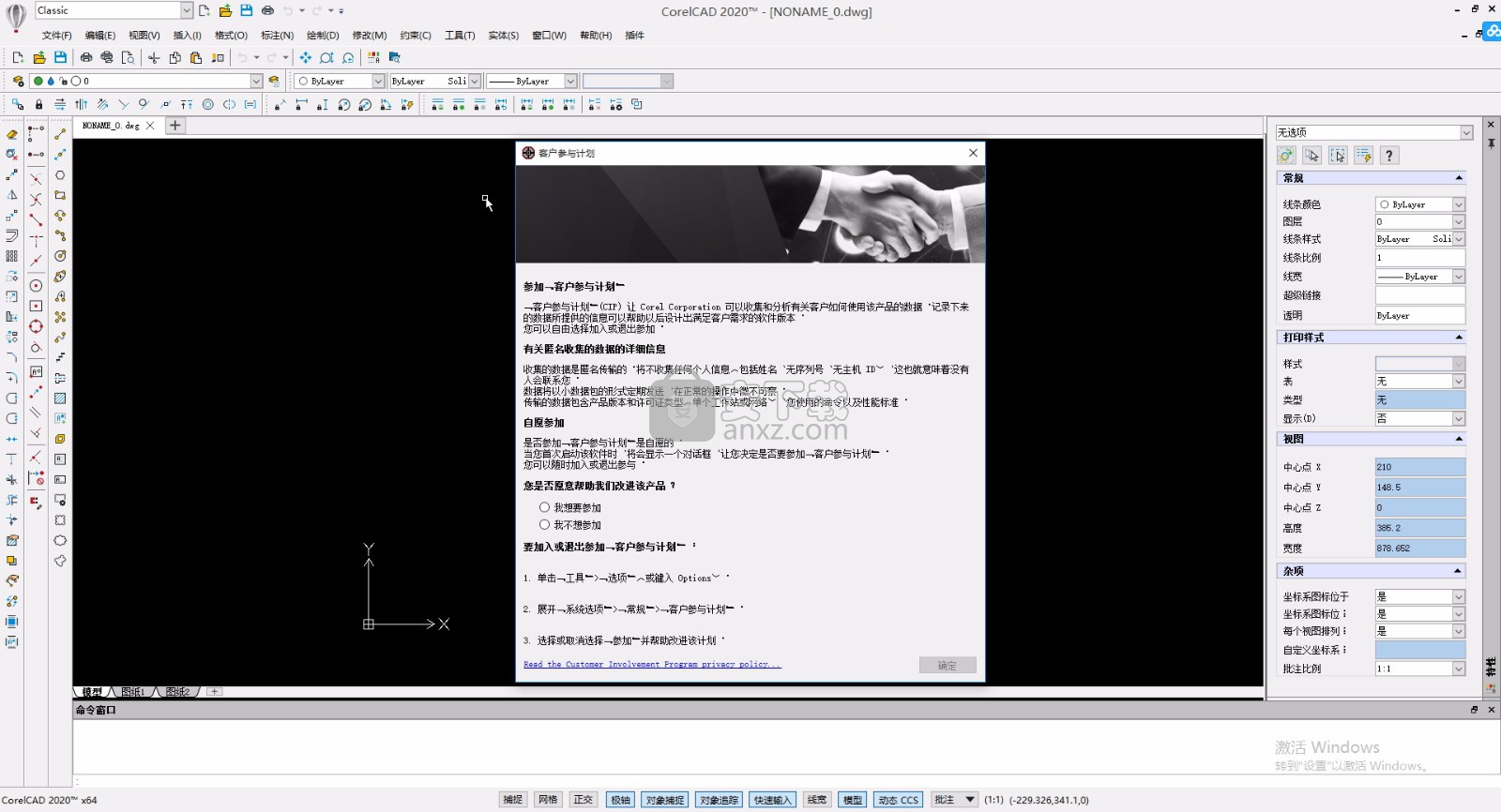
Task: Collapse the 视图 section in properties panel
Action: click(1459, 439)
